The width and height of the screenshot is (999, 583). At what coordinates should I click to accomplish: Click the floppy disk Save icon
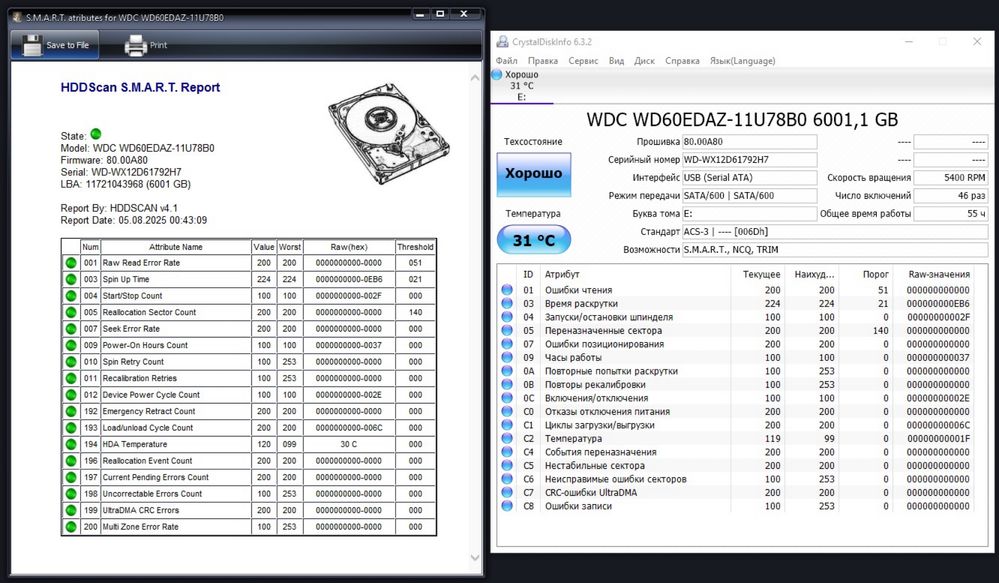coord(32,45)
